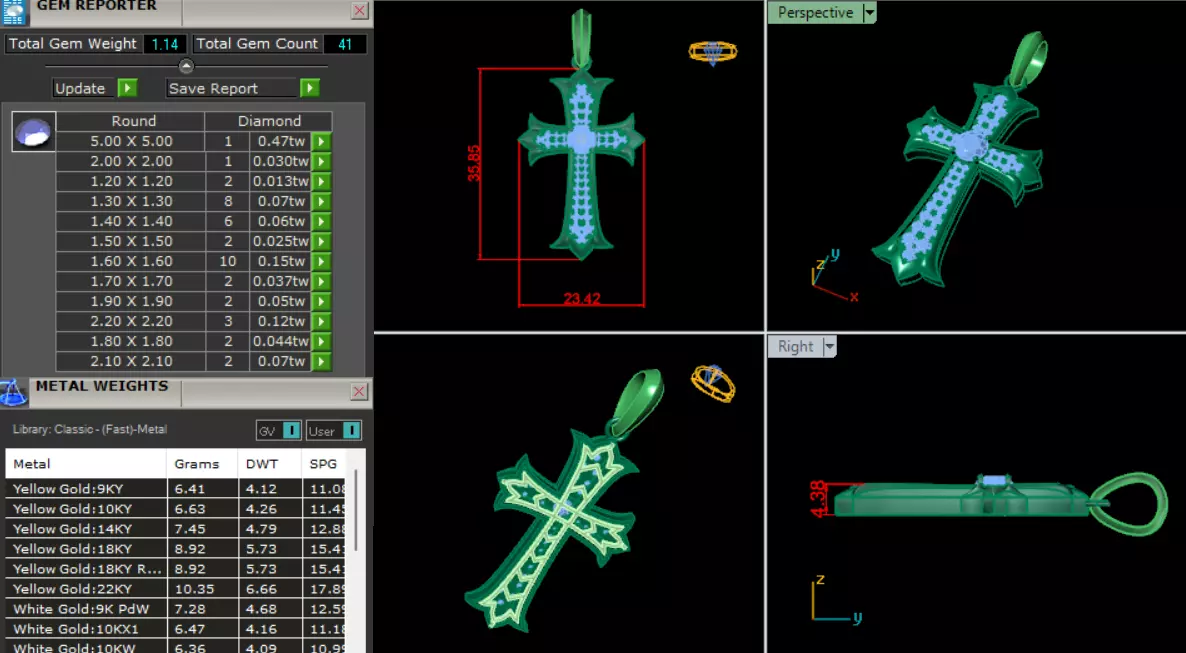The image size is (1186, 653).
Task: Click green arrow for 2.20 X 2.20 row
Action: point(321,322)
